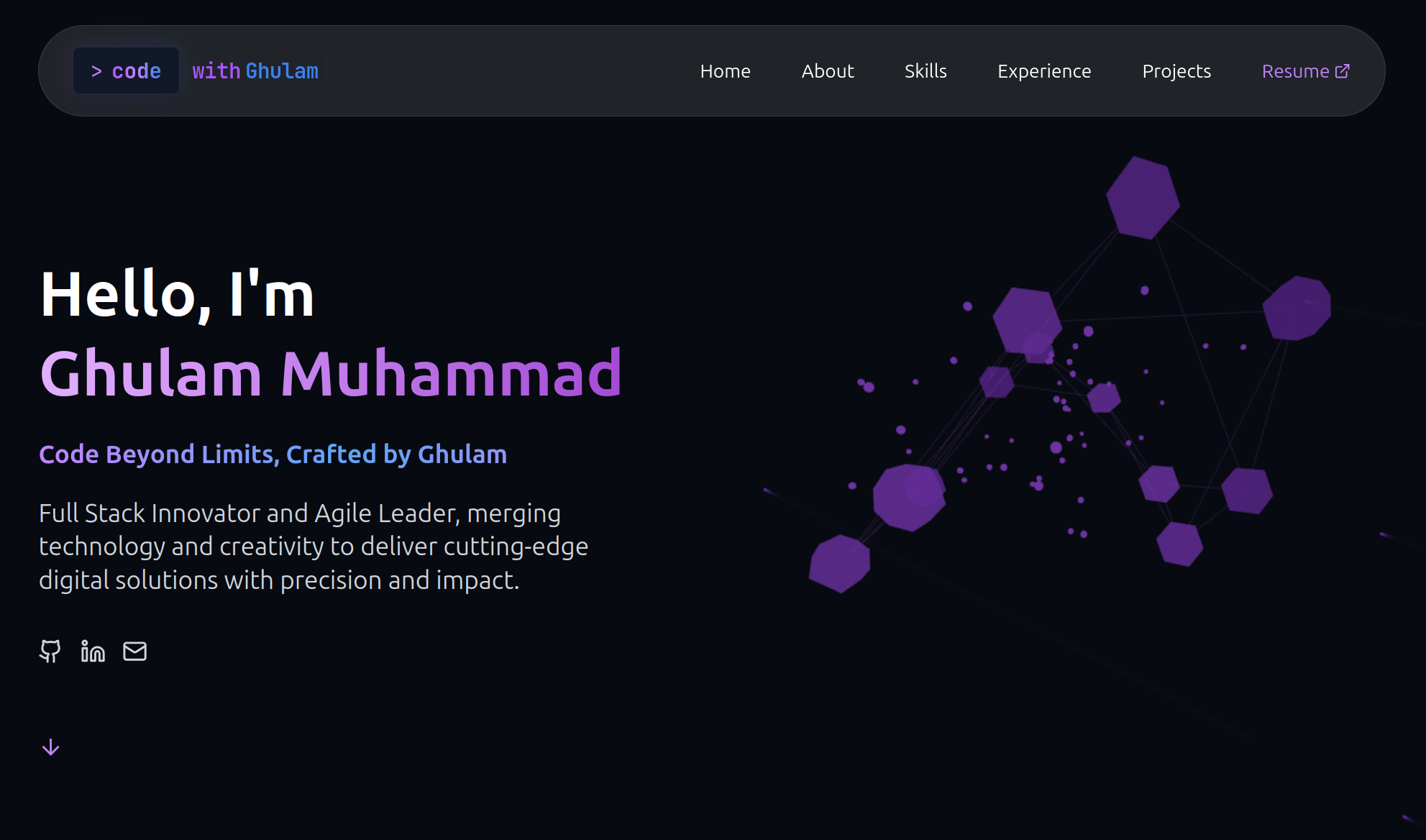The height and width of the screenshot is (840, 1426).
Task: Click the 'with Ghulam' logo text
Action: pos(255,71)
